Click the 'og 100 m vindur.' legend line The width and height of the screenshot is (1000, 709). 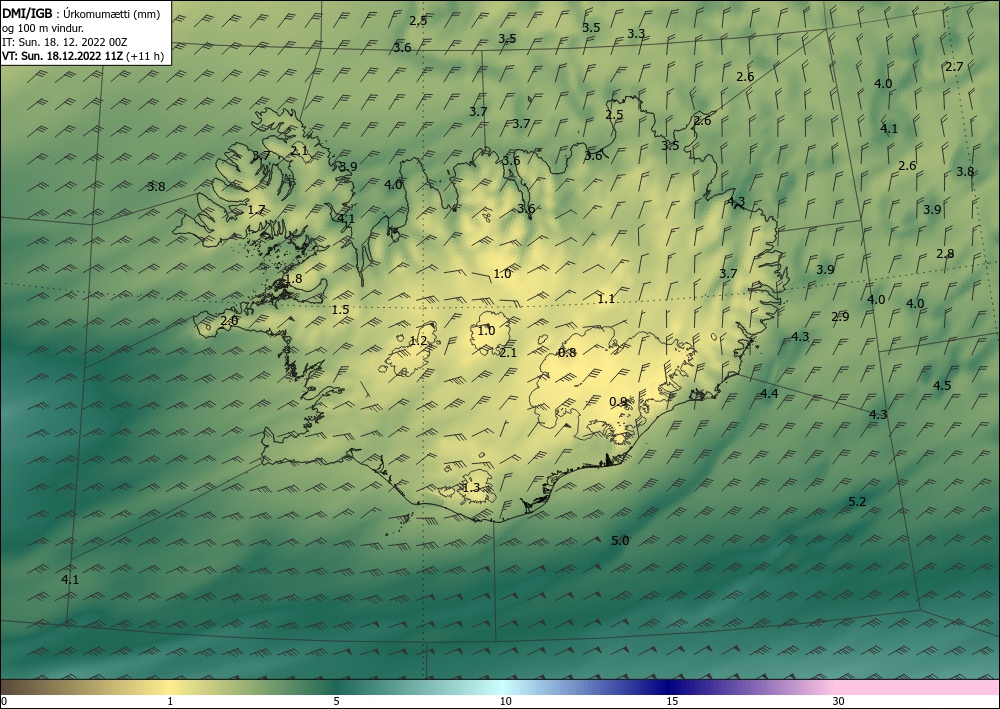[x=43, y=28]
